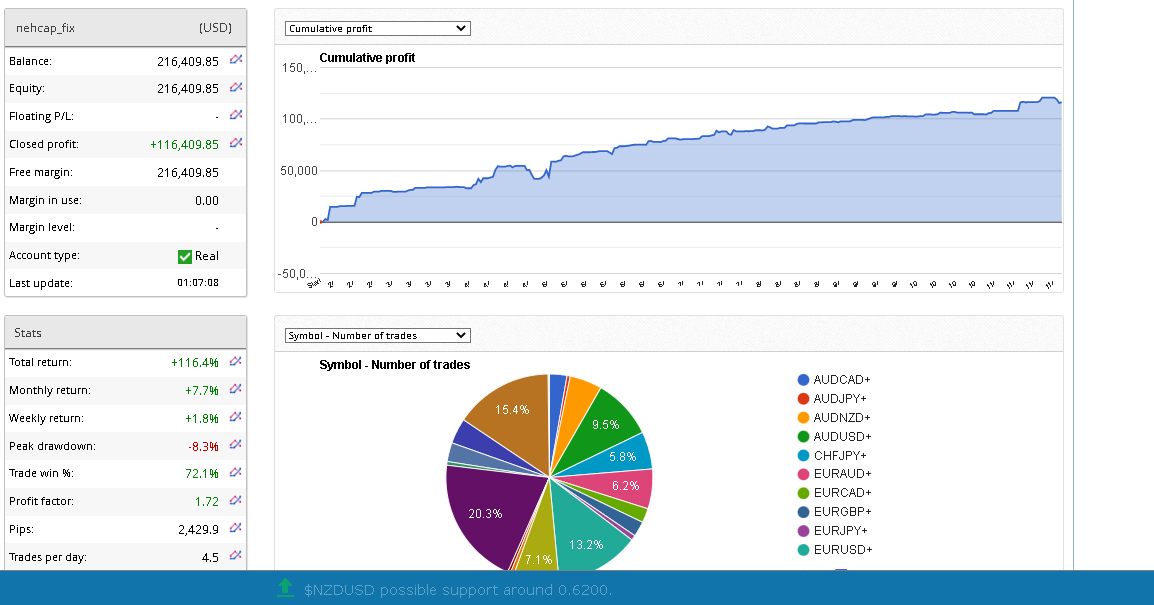1154x605 pixels.
Task: Show chart for Total return
Action: [236, 361]
